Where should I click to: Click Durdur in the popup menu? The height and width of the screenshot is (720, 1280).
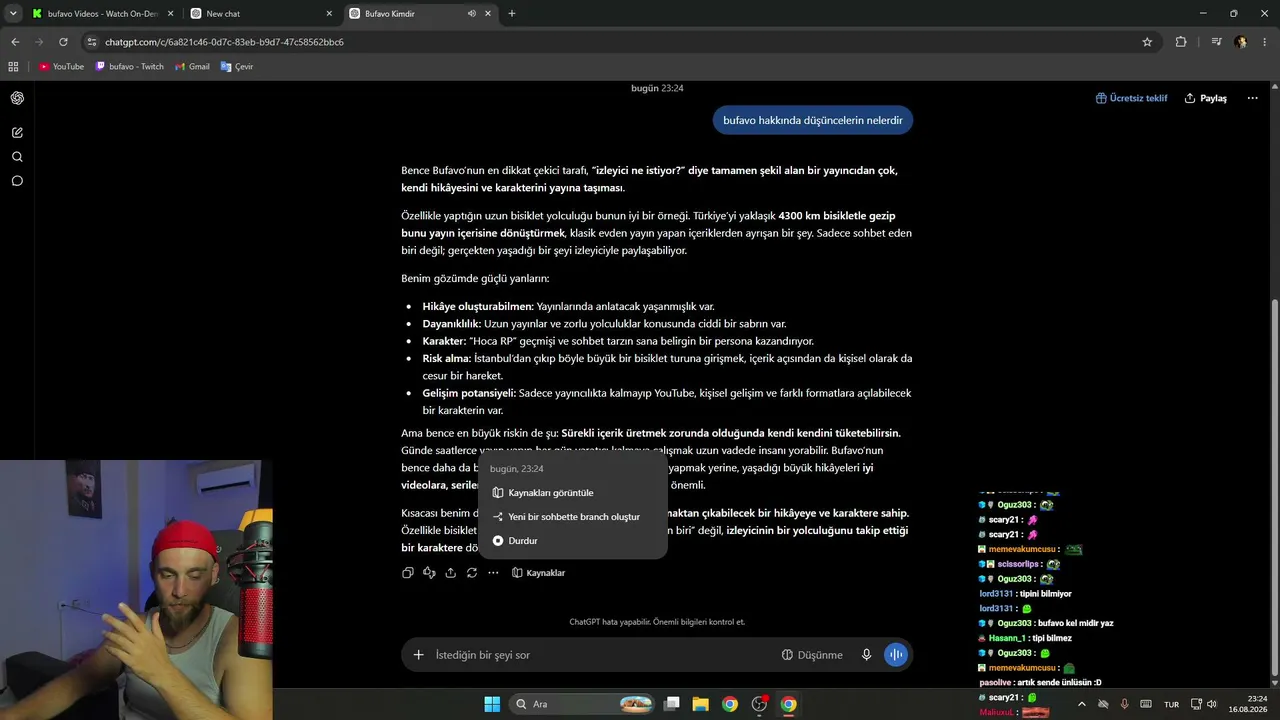point(573,541)
